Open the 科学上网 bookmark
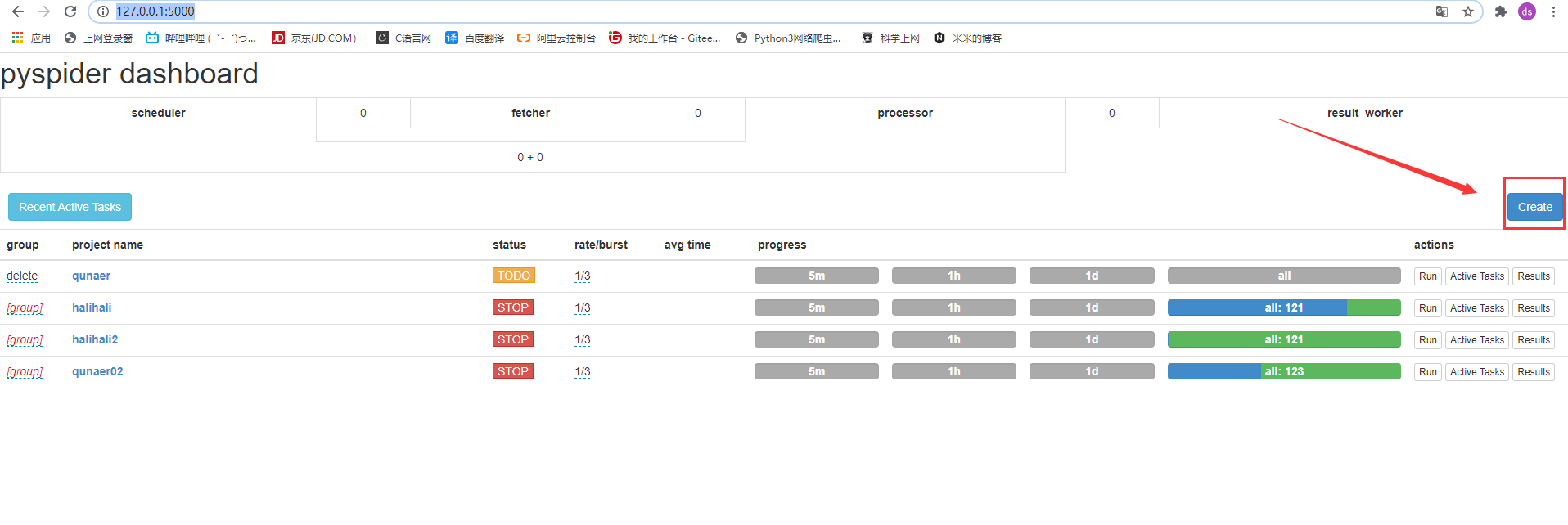 coord(890,38)
